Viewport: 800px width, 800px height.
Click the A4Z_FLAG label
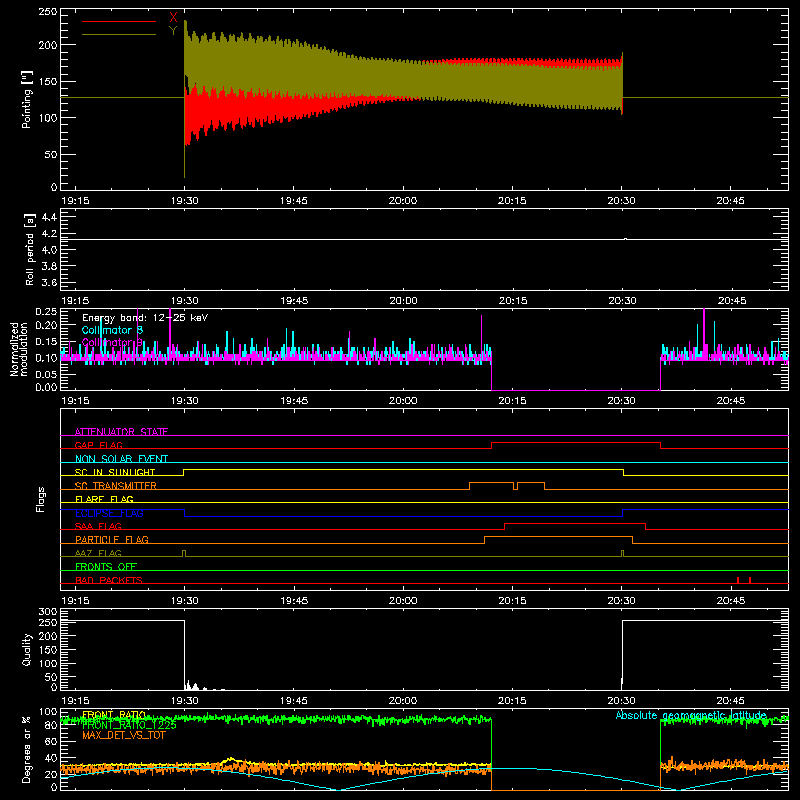pyautogui.click(x=98, y=553)
